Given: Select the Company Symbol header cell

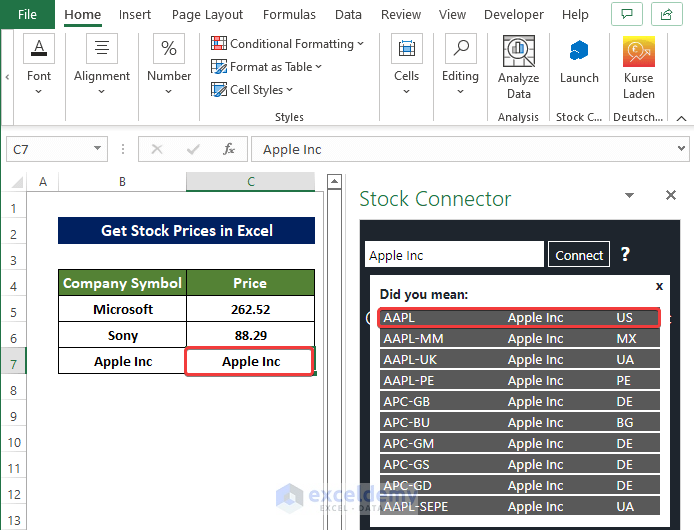Looking at the screenshot, I should (x=123, y=283).
